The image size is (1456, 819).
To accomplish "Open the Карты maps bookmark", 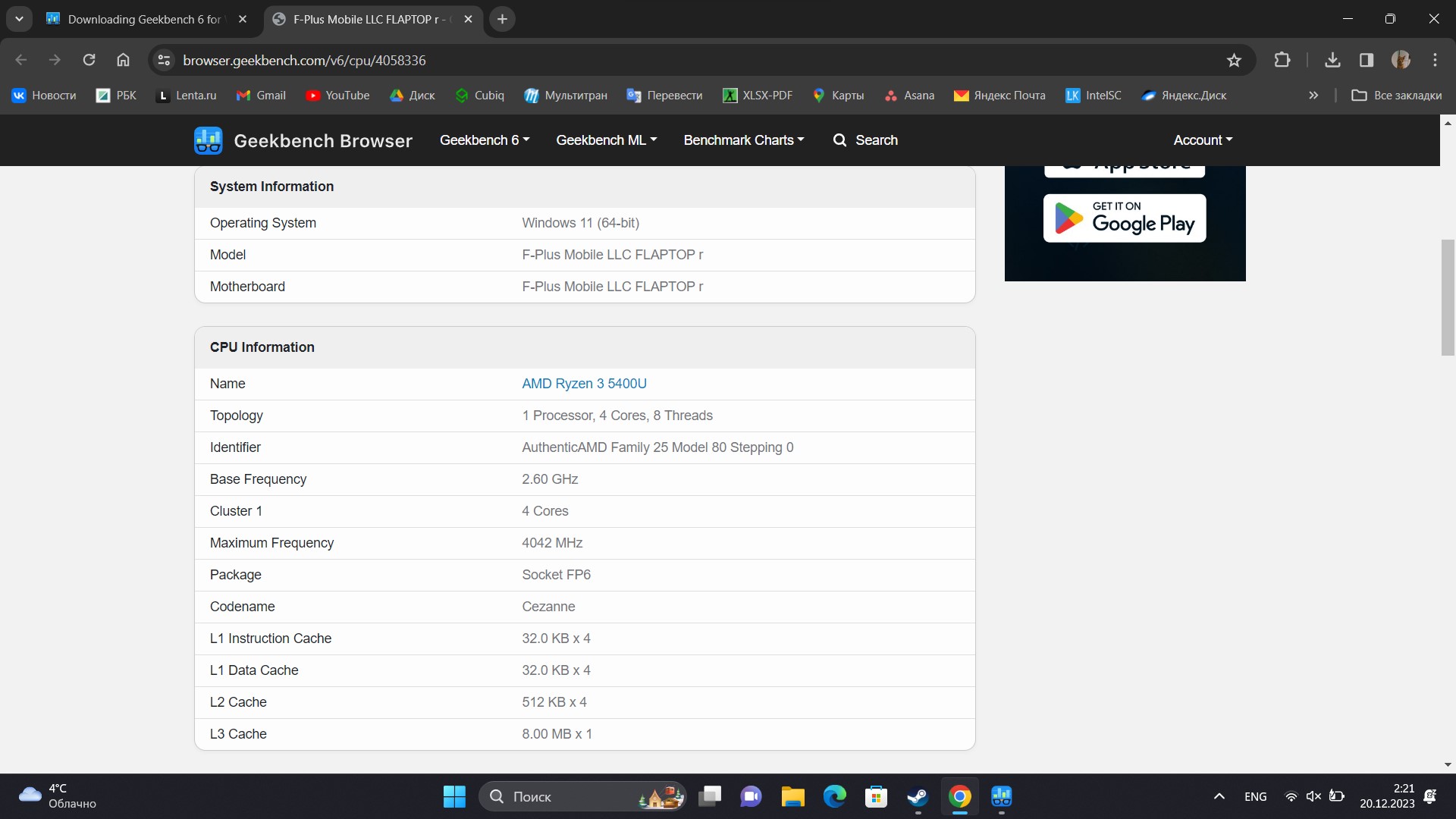I will coord(838,96).
